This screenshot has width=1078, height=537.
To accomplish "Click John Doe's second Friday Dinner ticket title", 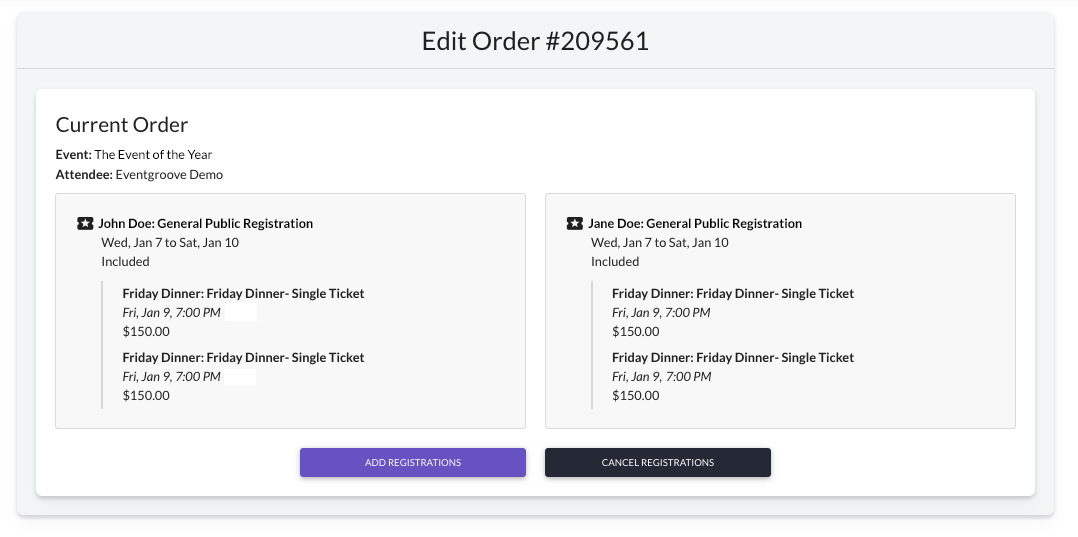I will click(x=243, y=358).
